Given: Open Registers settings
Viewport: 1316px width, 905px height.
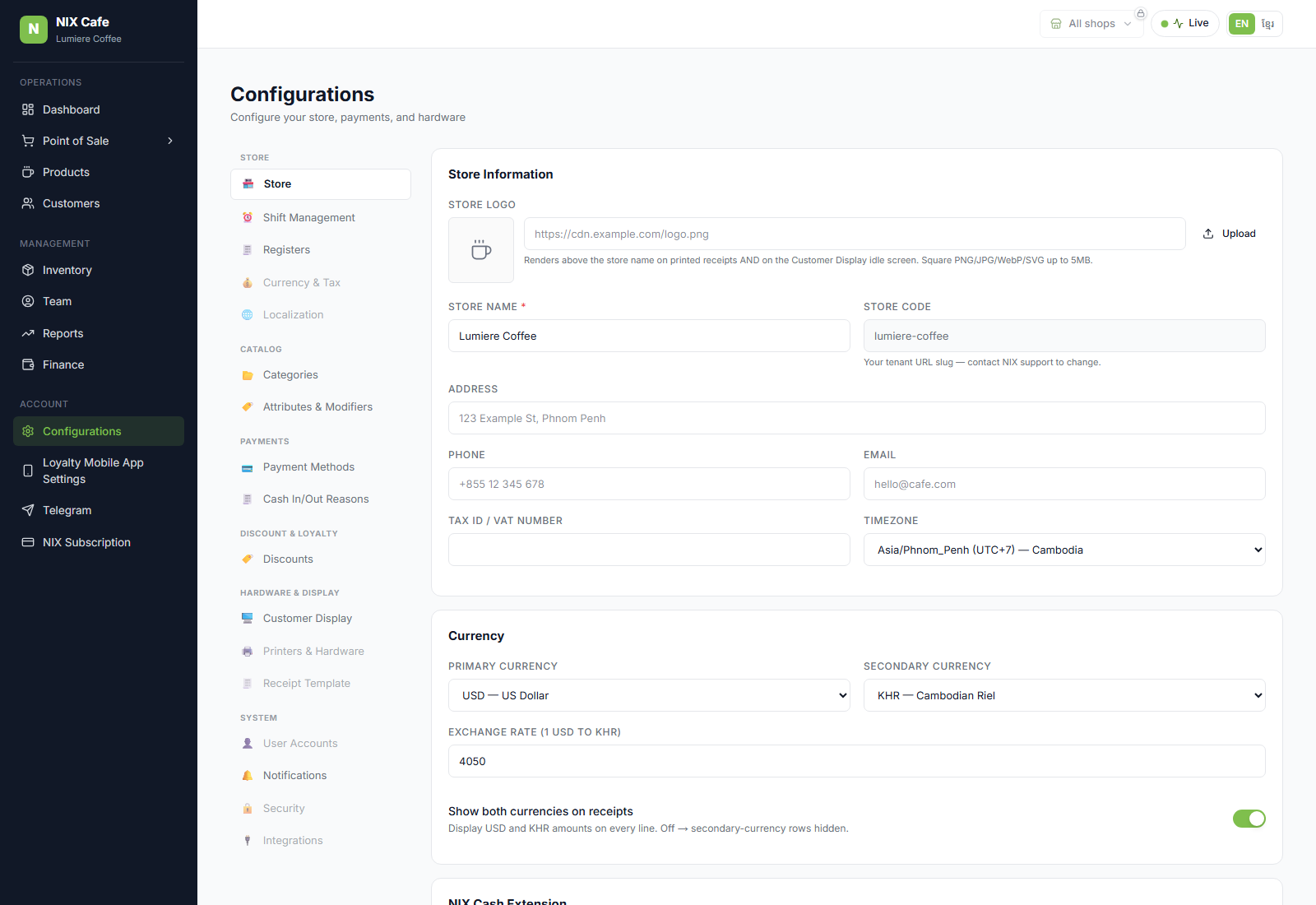Looking at the screenshot, I should click(321, 250).
